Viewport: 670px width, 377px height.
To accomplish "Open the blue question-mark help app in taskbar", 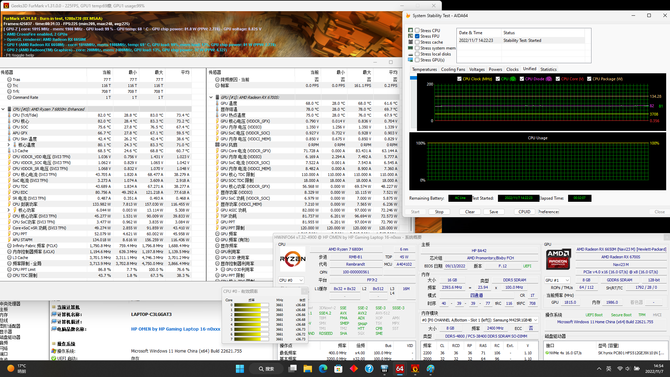I will pyautogui.click(x=369, y=368).
